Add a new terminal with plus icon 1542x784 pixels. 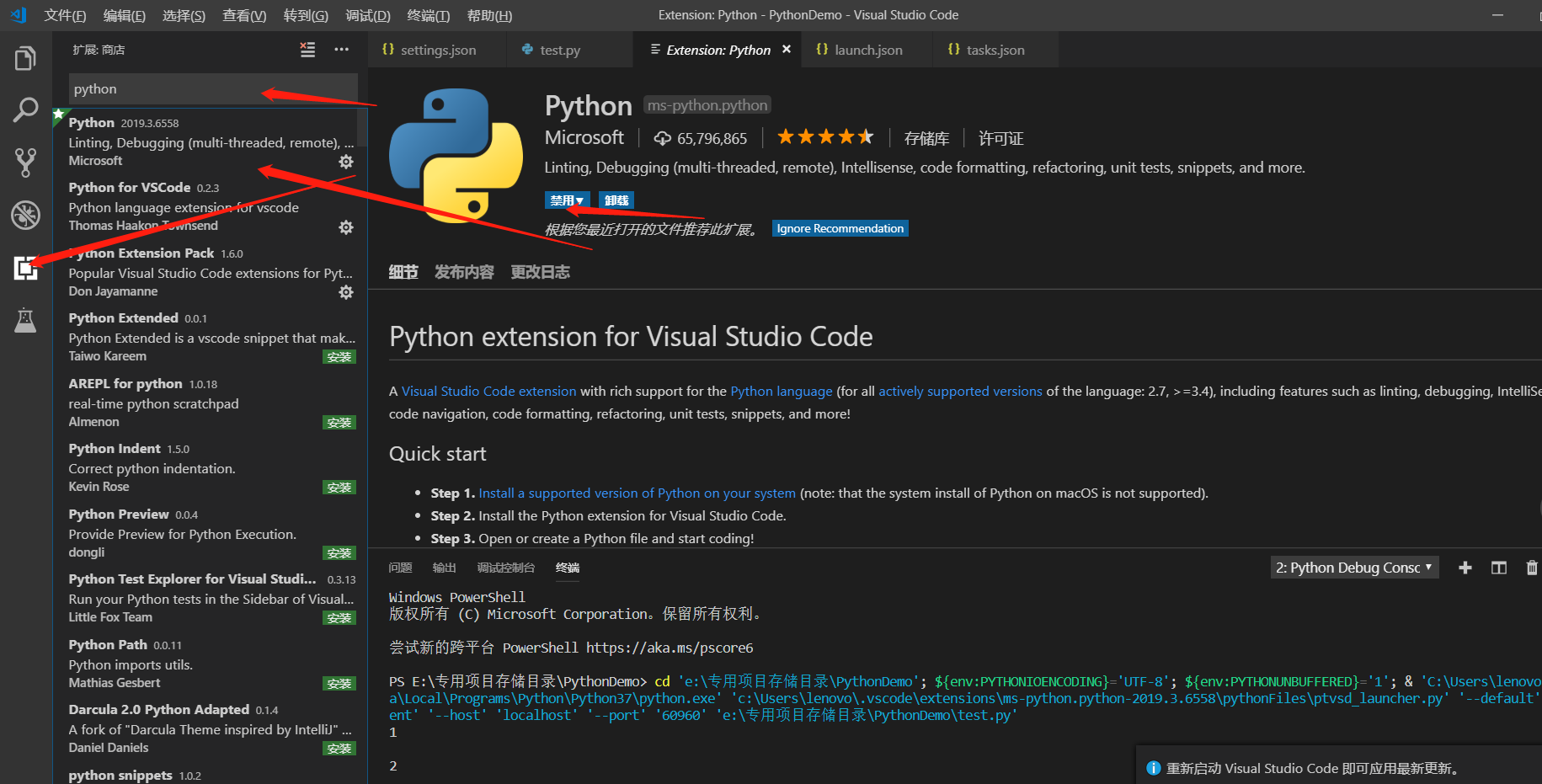(x=1465, y=568)
